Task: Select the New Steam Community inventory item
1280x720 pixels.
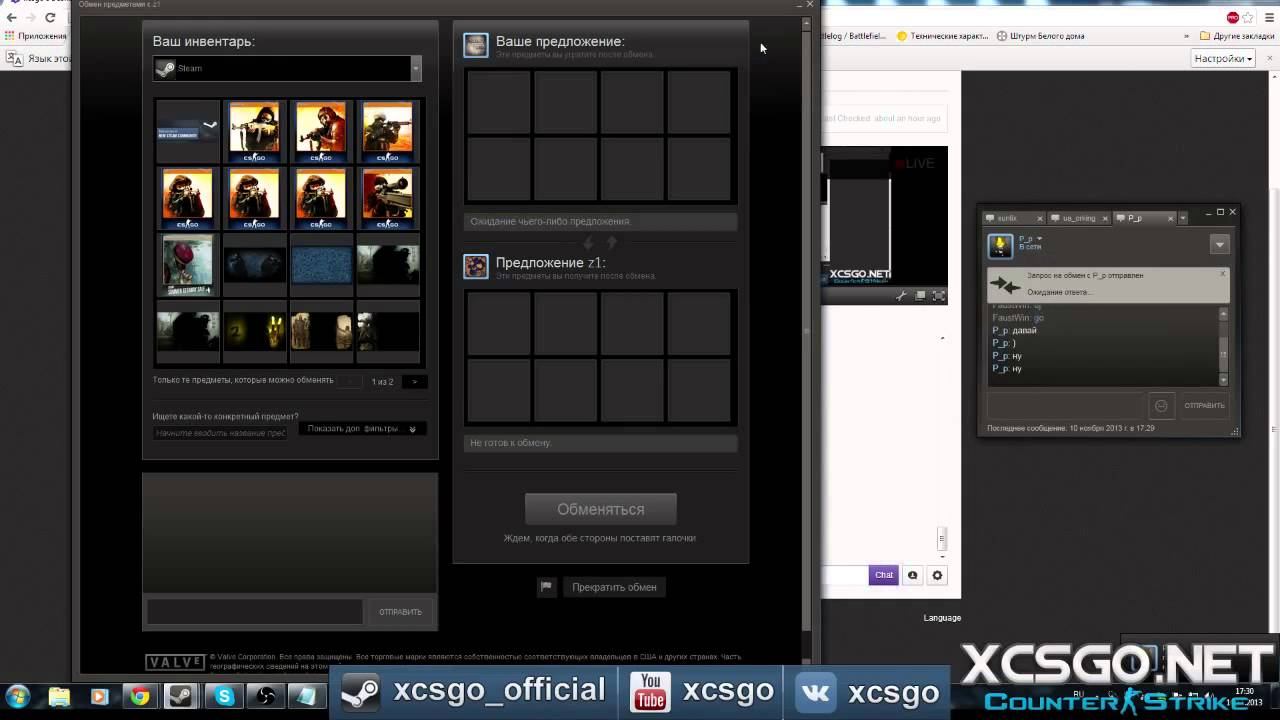Action: coord(188,131)
